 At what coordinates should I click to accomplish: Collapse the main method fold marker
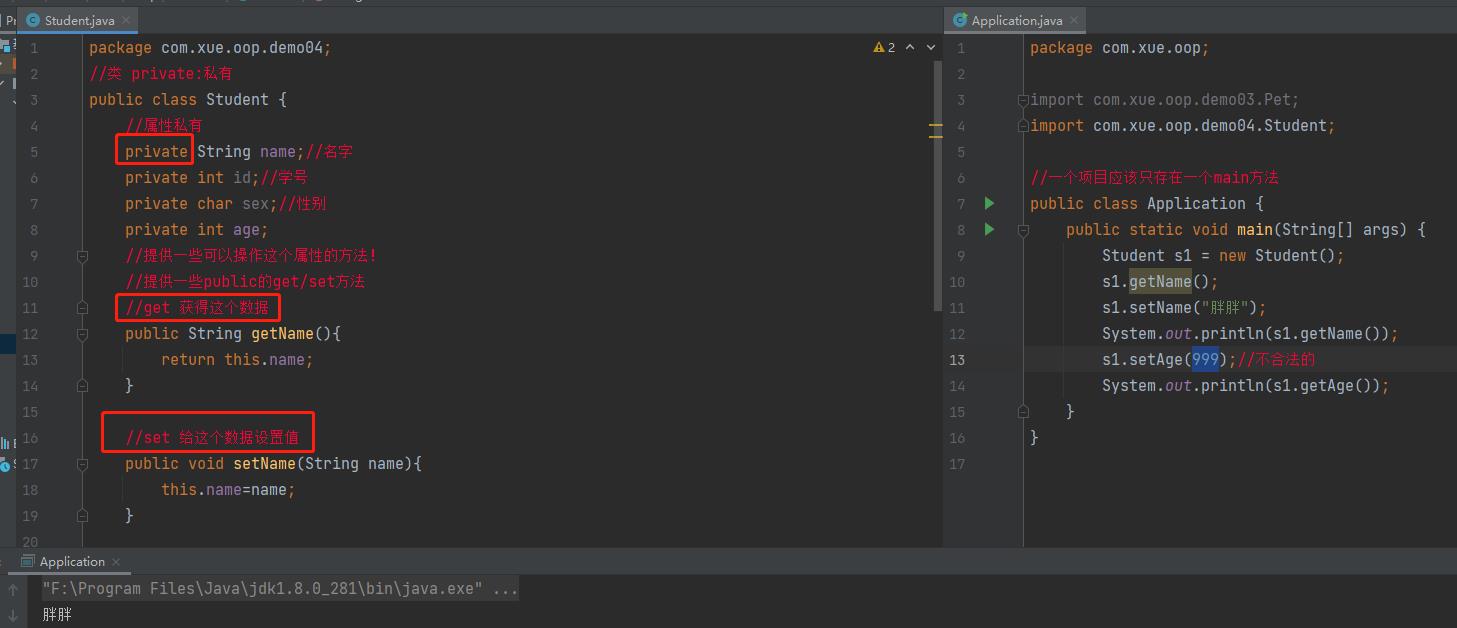[1023, 230]
